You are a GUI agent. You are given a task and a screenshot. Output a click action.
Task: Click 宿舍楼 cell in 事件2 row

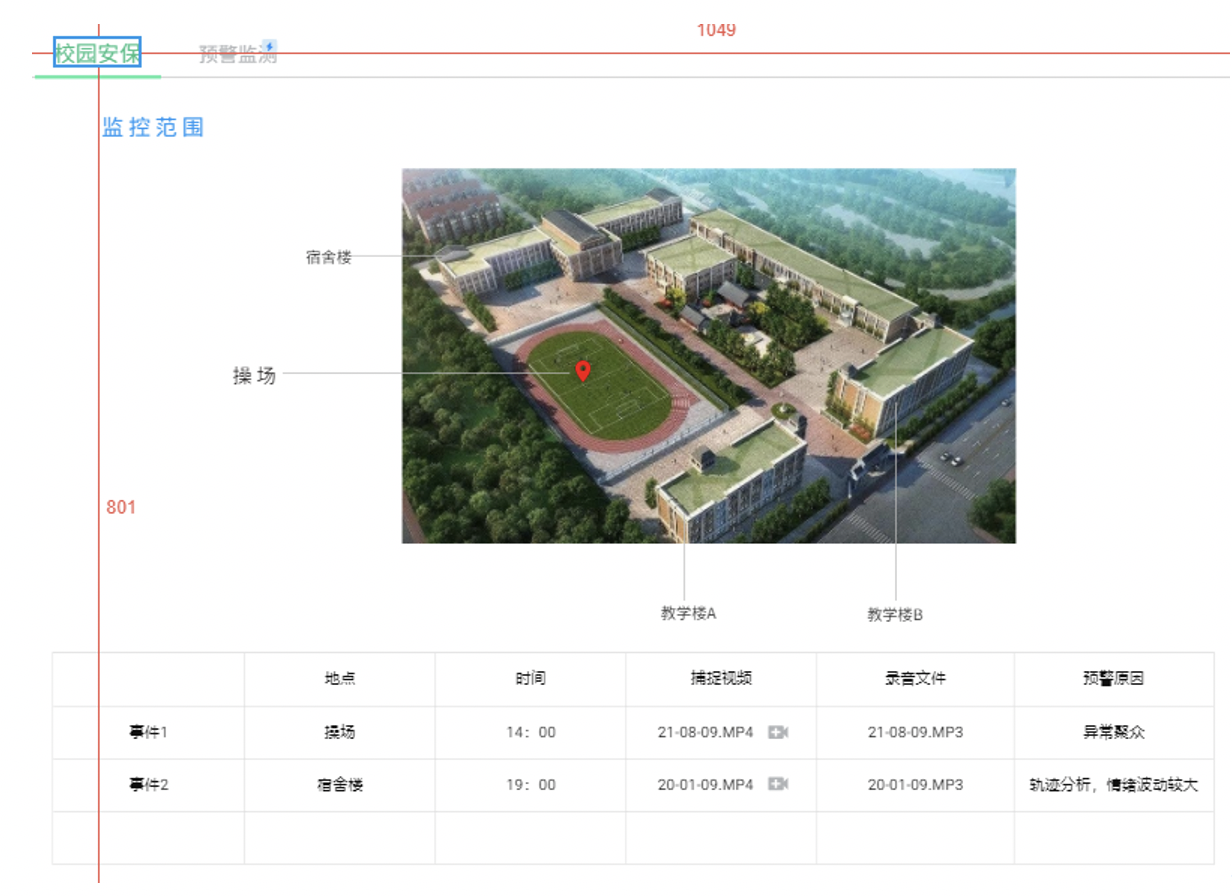[x=340, y=784]
